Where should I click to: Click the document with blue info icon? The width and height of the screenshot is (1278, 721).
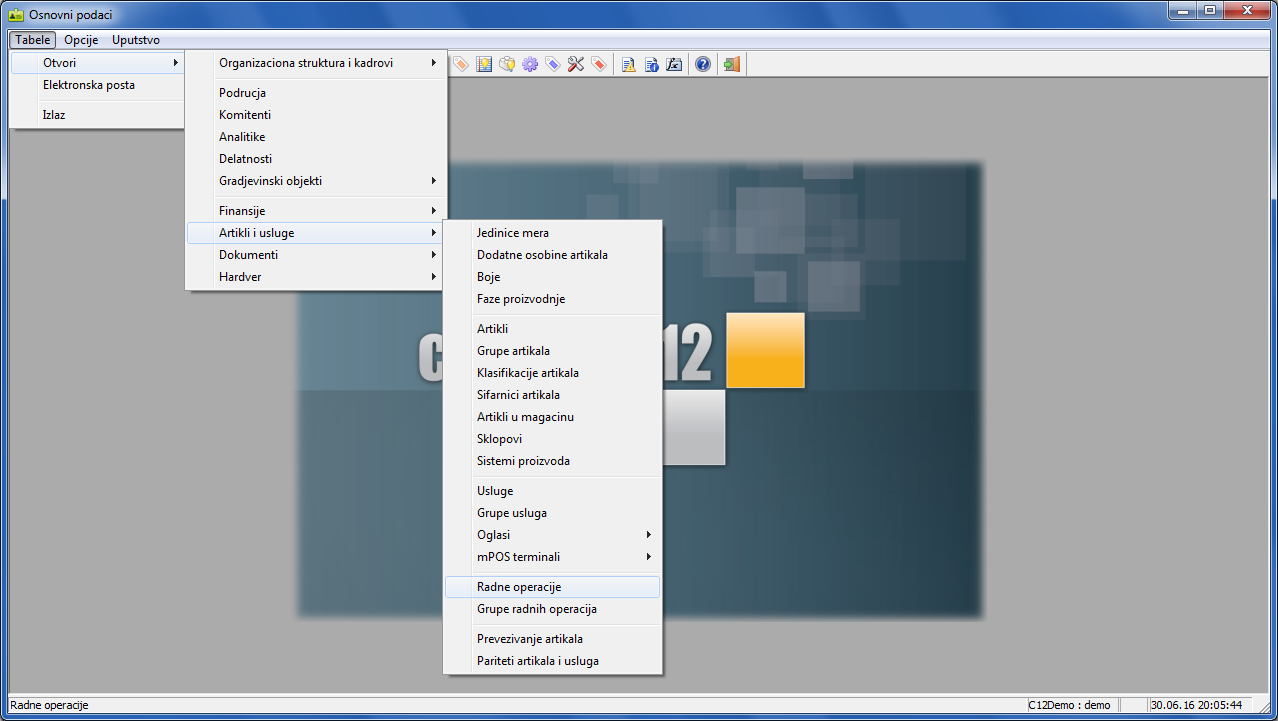pyautogui.click(x=651, y=64)
